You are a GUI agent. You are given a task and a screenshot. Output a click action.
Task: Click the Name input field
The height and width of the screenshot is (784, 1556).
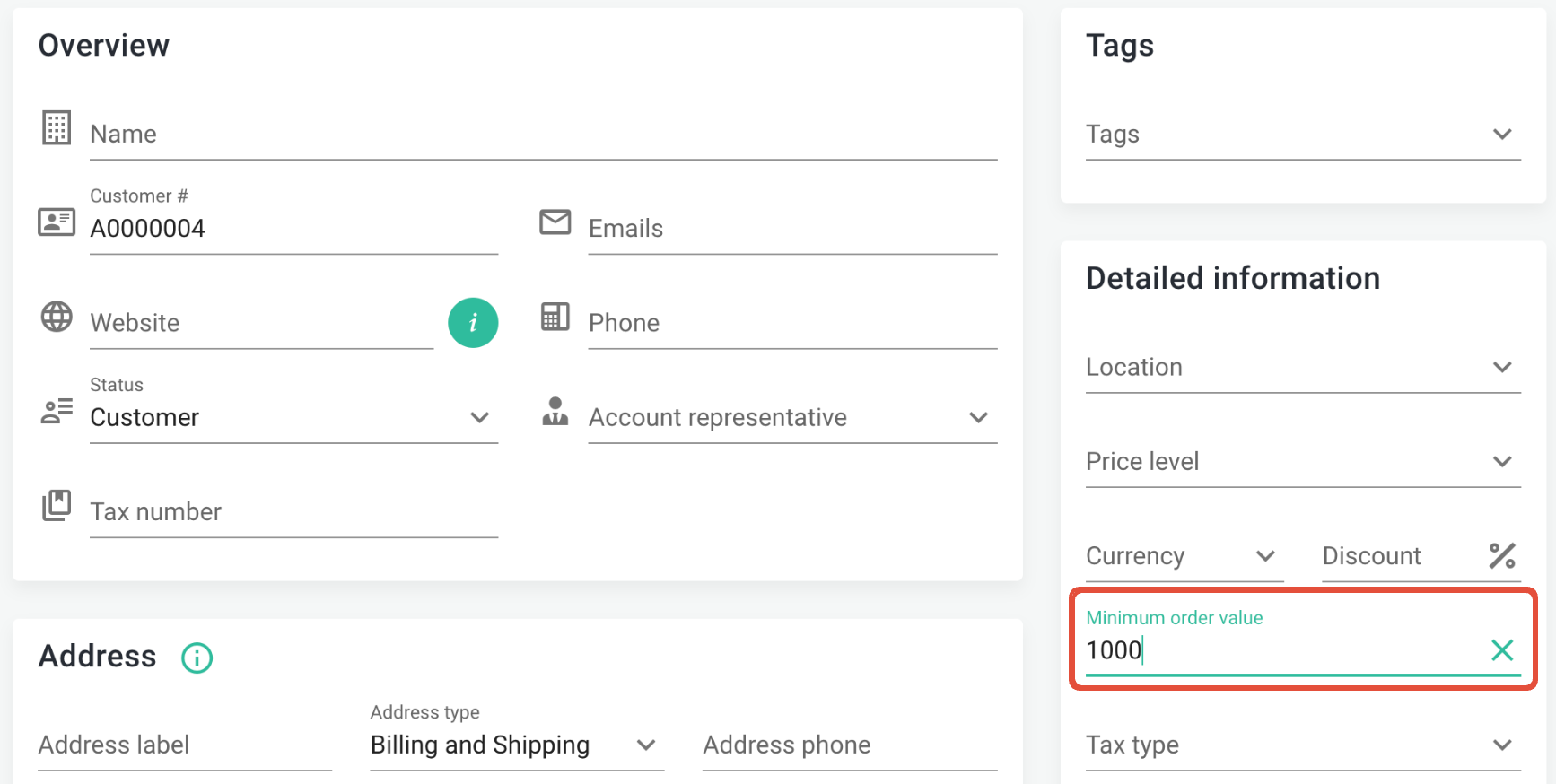(x=543, y=135)
